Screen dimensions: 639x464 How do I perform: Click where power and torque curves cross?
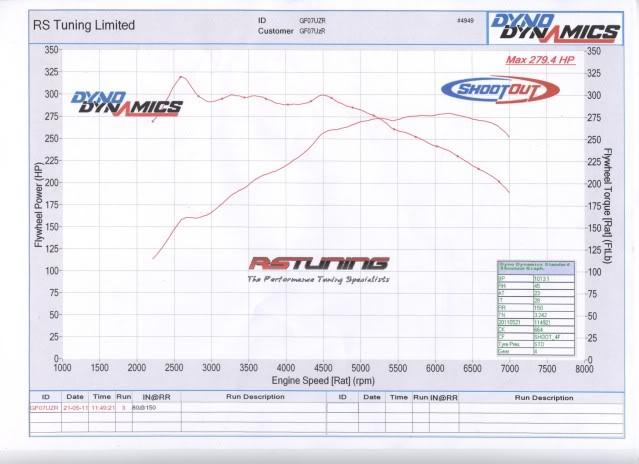[x=379, y=118]
